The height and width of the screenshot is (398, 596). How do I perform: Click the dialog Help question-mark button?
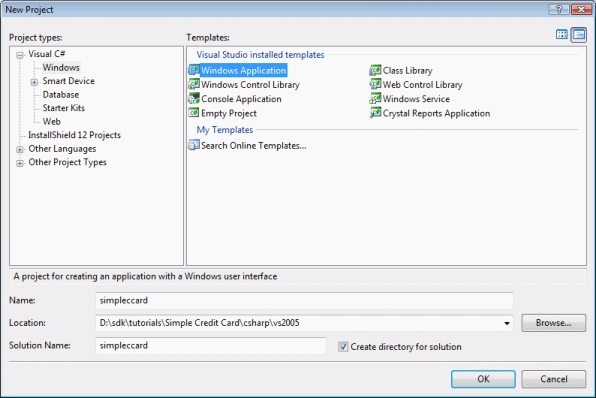pyautogui.click(x=559, y=9)
